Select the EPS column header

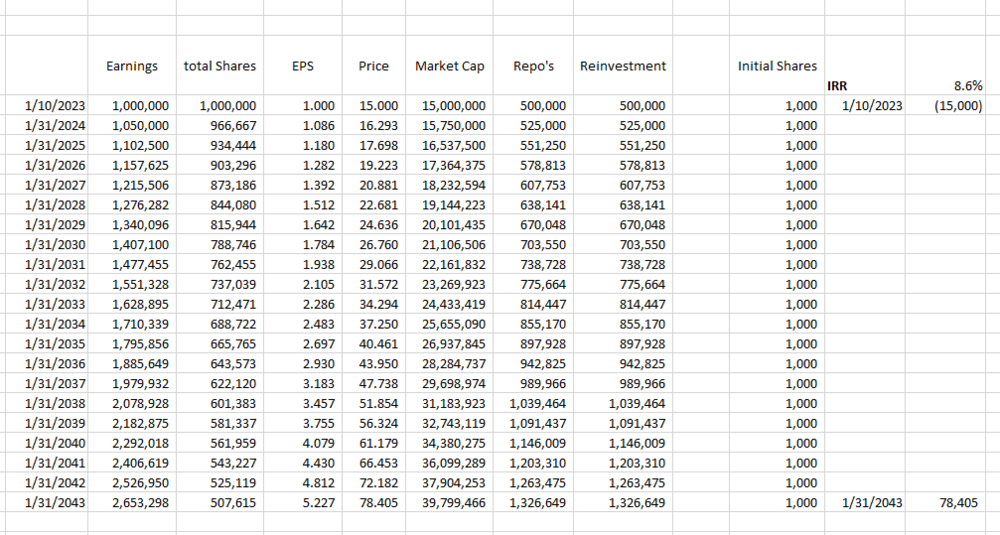[x=302, y=66]
